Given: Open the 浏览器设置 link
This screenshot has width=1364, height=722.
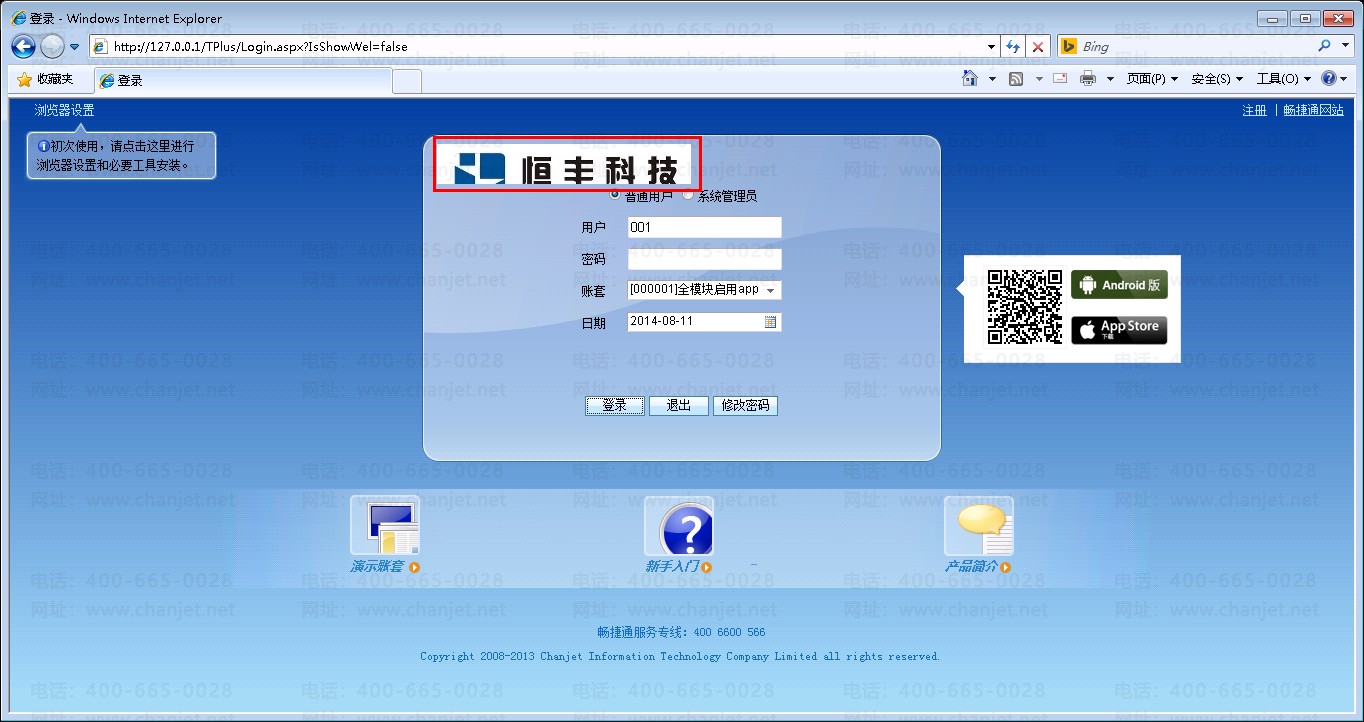Looking at the screenshot, I should tap(64, 110).
